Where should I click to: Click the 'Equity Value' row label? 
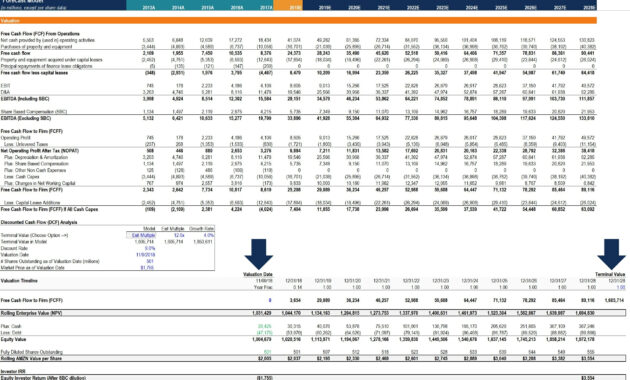13,339
